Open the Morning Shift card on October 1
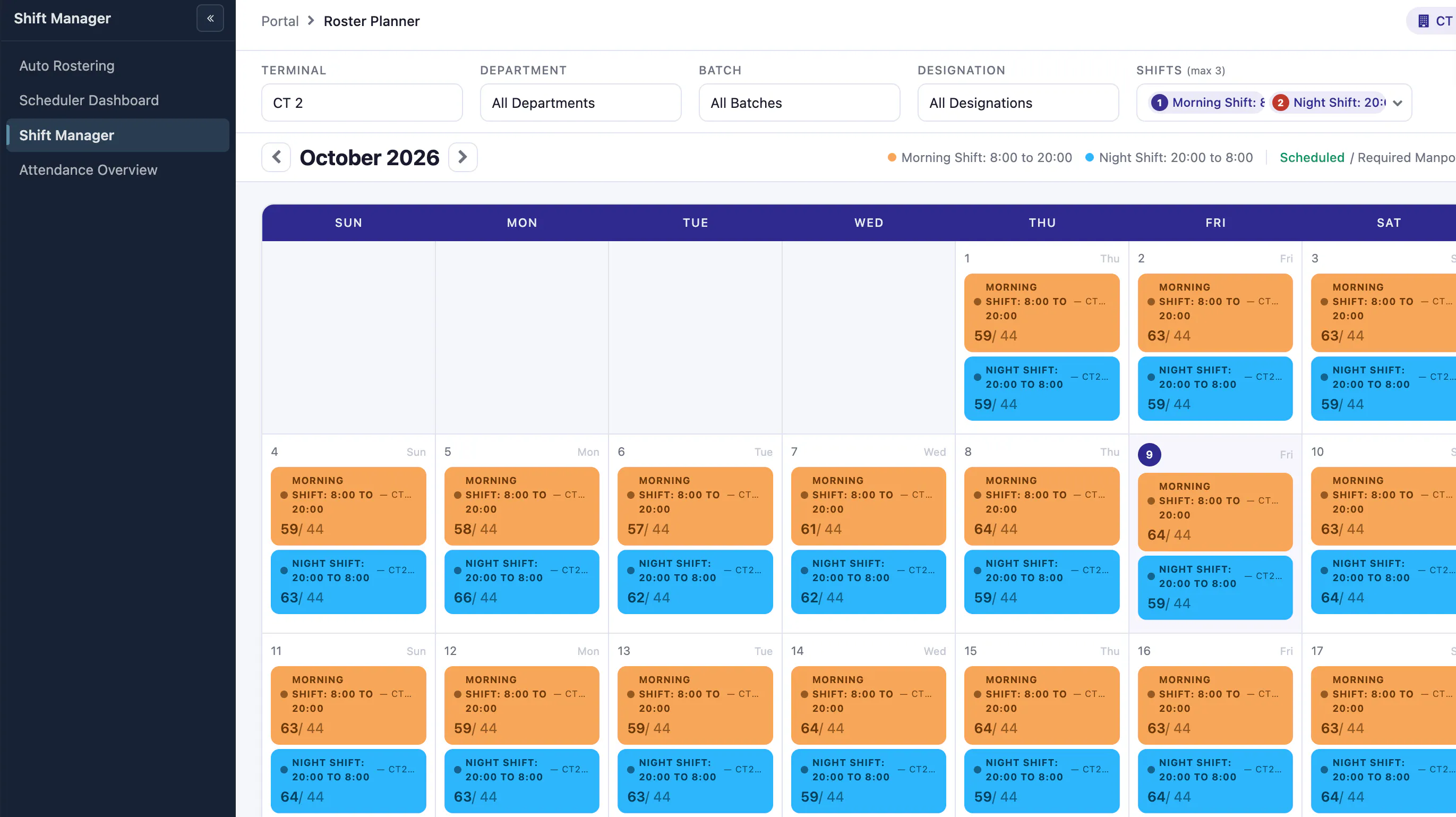The image size is (1456, 817). 1042,313
